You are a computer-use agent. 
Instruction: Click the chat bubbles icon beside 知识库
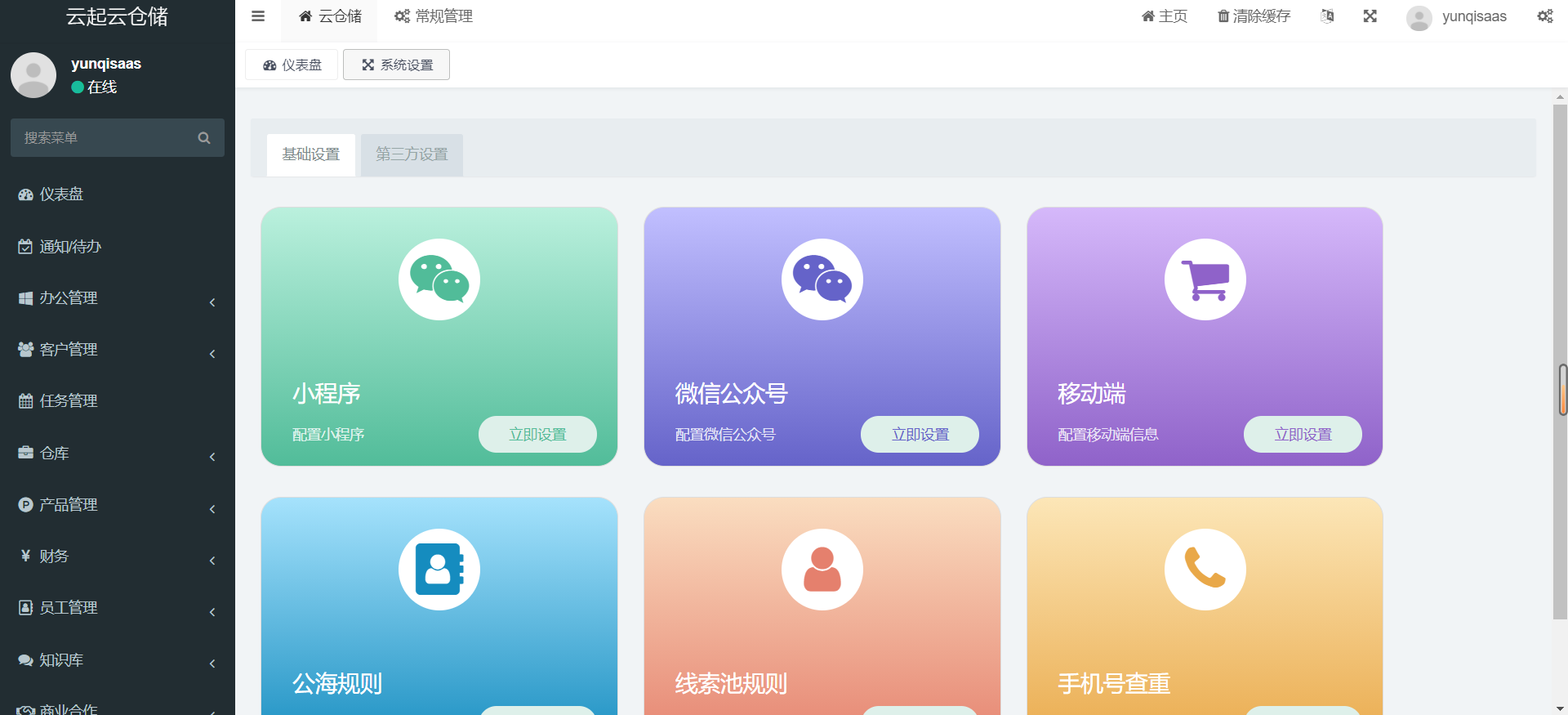pyautogui.click(x=25, y=660)
